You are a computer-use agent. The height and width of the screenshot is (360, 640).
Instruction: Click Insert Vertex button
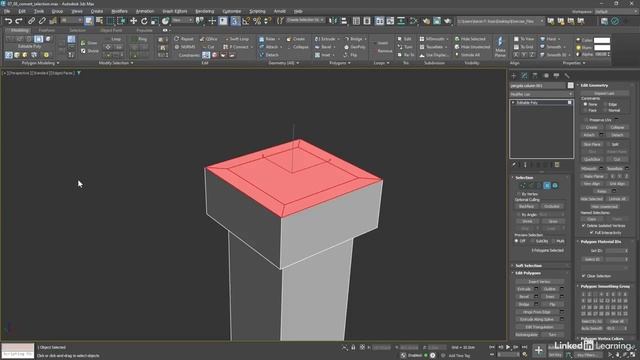pyautogui.click(x=539, y=282)
